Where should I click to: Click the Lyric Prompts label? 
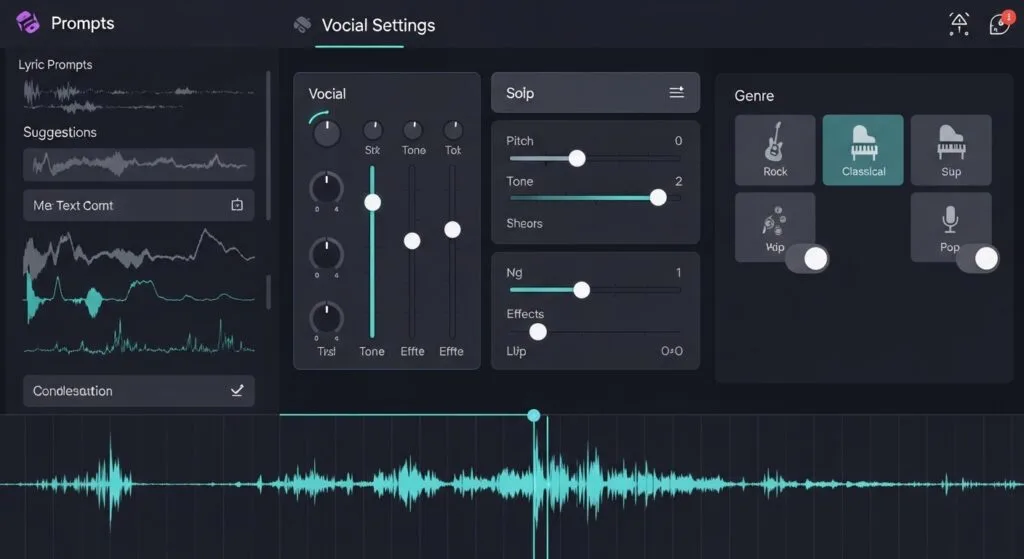pos(56,65)
